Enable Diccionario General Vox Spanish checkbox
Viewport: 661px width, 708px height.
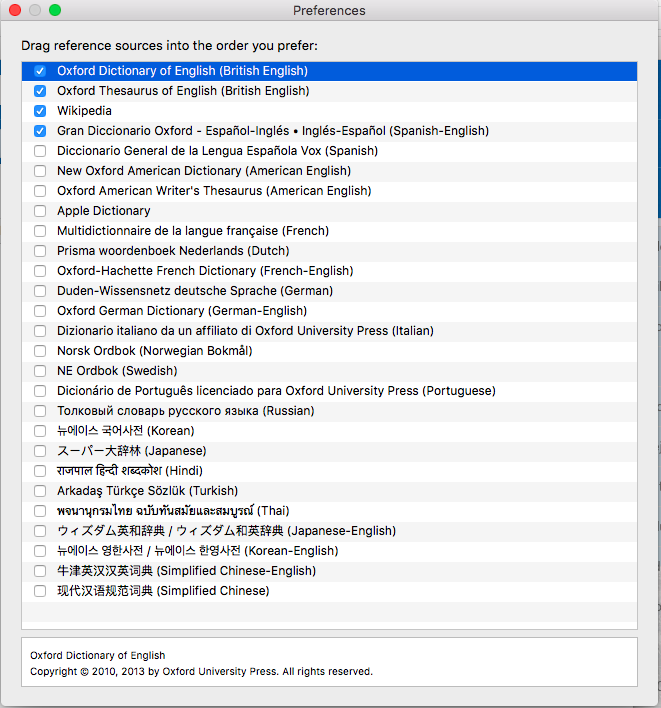(x=40, y=151)
